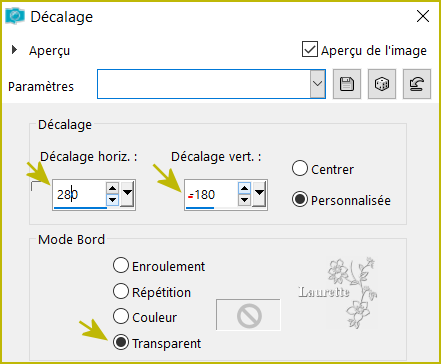The height and width of the screenshot is (364, 441).
Task: Click the Décalage vert. value field
Action: (211, 195)
